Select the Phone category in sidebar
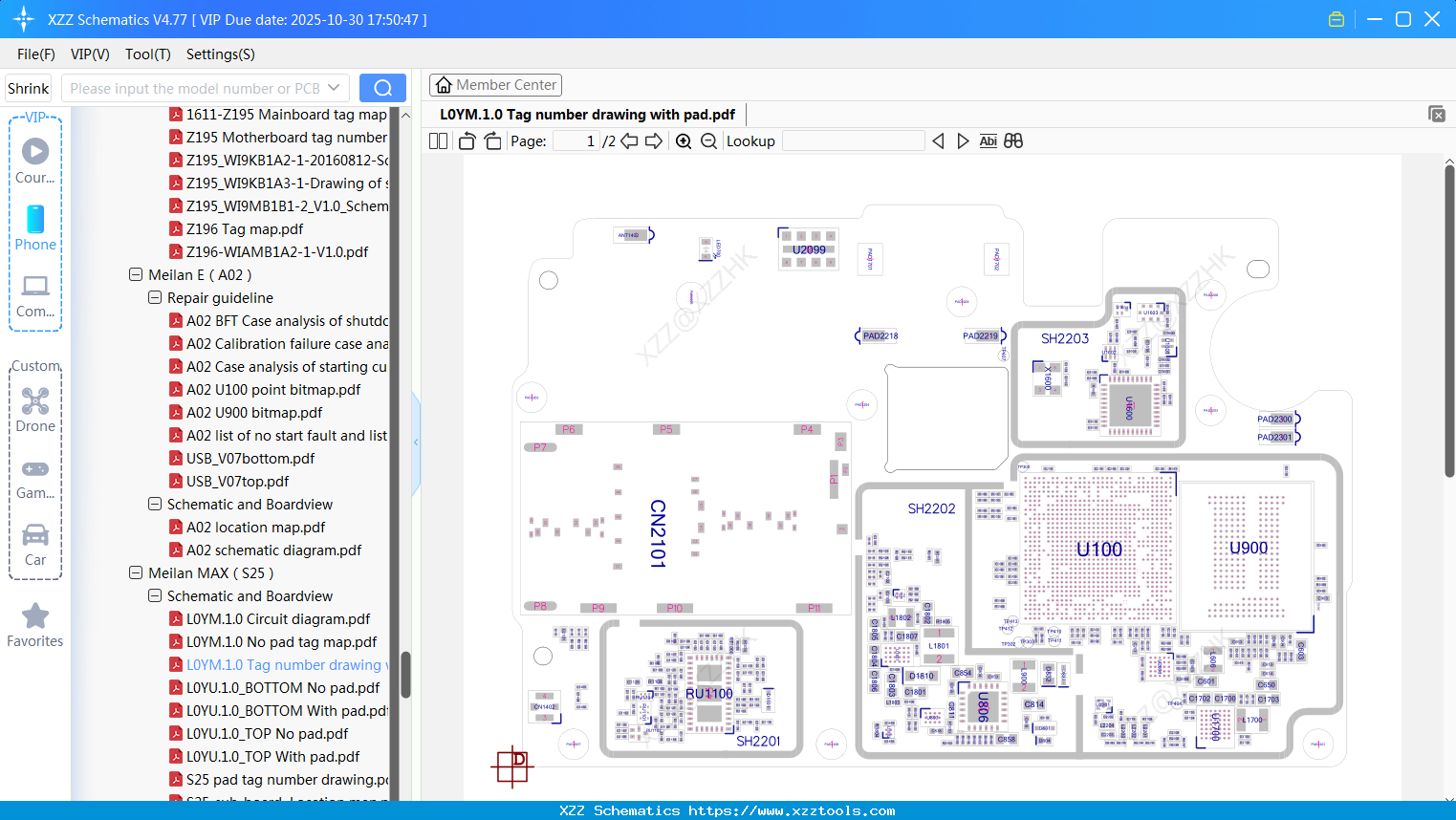The width and height of the screenshot is (1456, 820). (35, 229)
